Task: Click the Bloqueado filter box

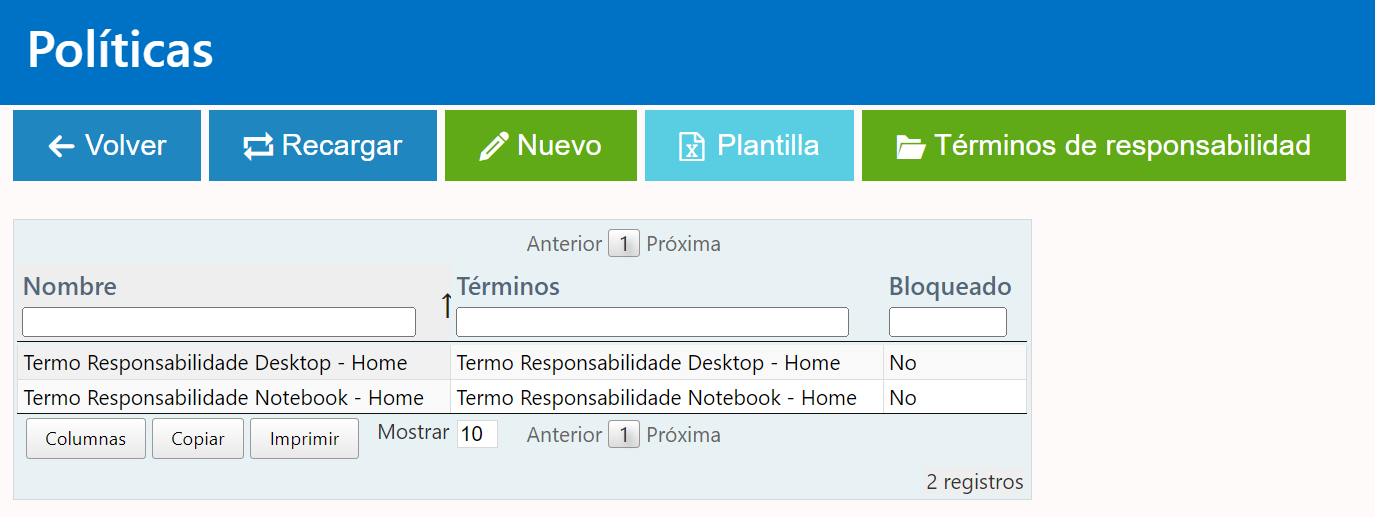Action: (947, 322)
